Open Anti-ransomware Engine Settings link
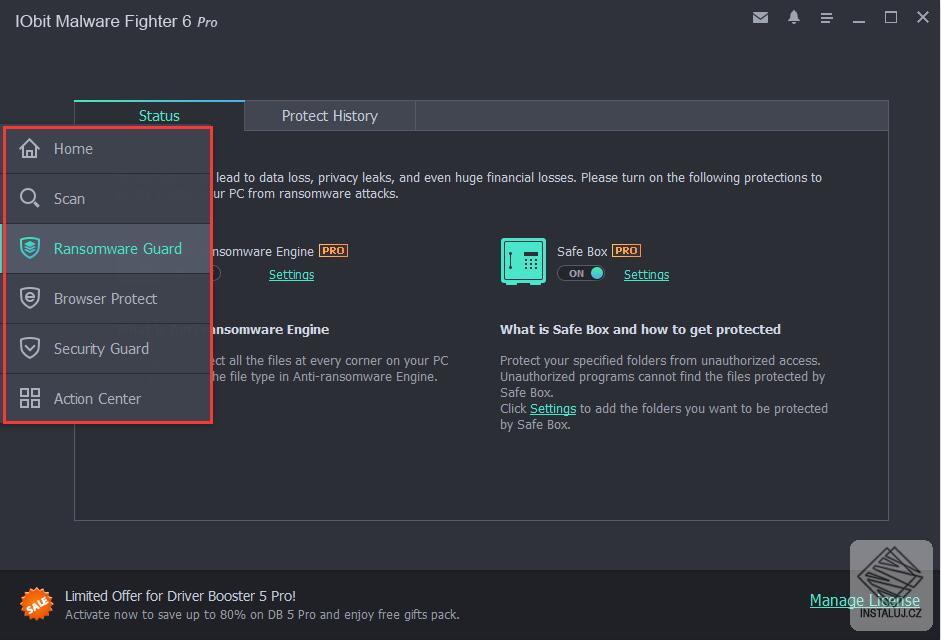Viewport: 941px width, 640px height. pos(291,274)
